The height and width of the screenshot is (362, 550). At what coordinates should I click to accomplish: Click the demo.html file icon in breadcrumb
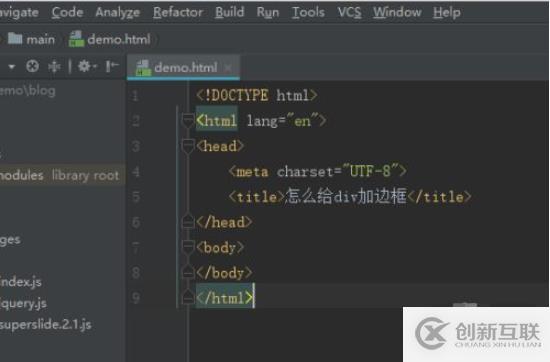pos(76,39)
